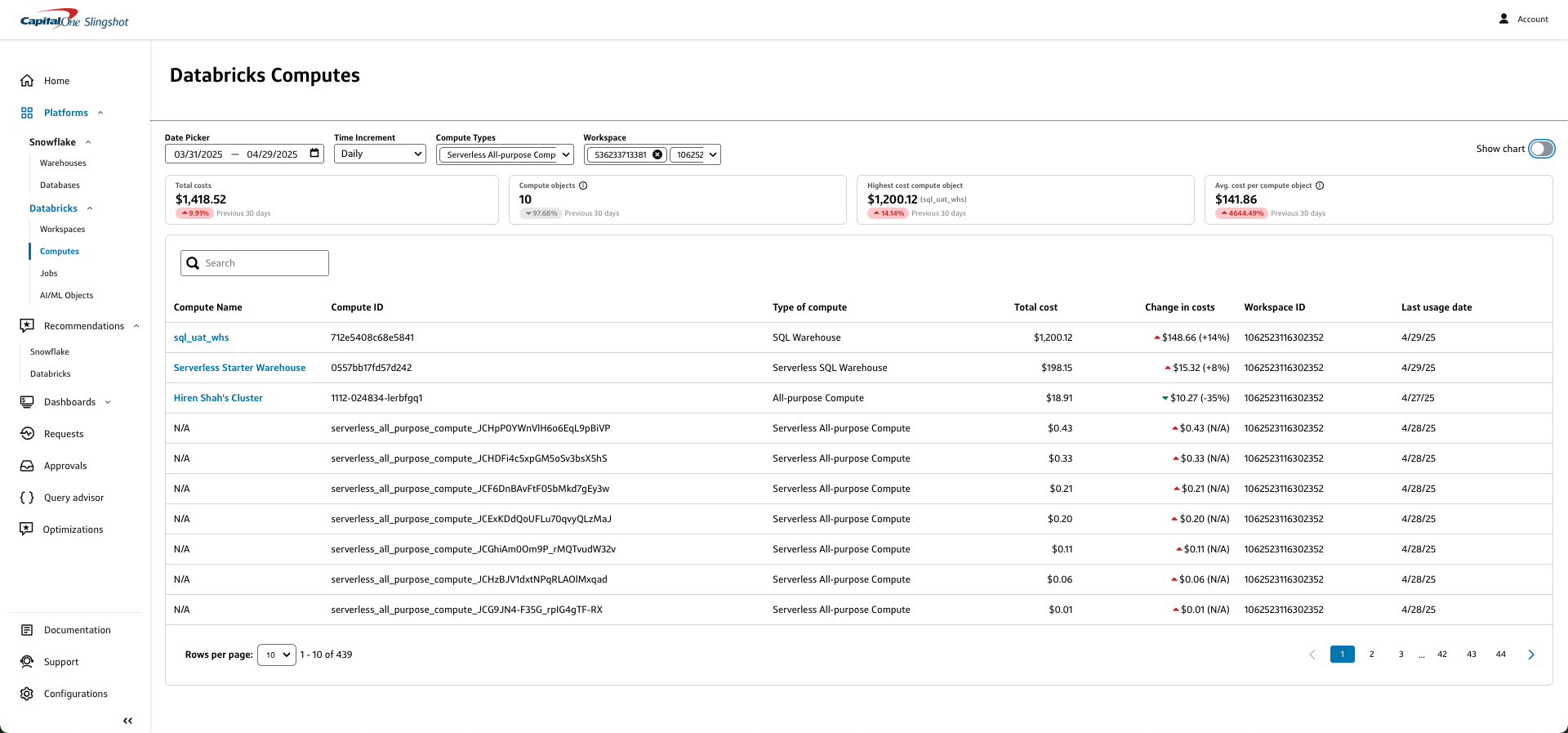Viewport: 1568px width, 733px height.
Task: Click compute ID 712e5408c68e5841
Action: point(372,337)
